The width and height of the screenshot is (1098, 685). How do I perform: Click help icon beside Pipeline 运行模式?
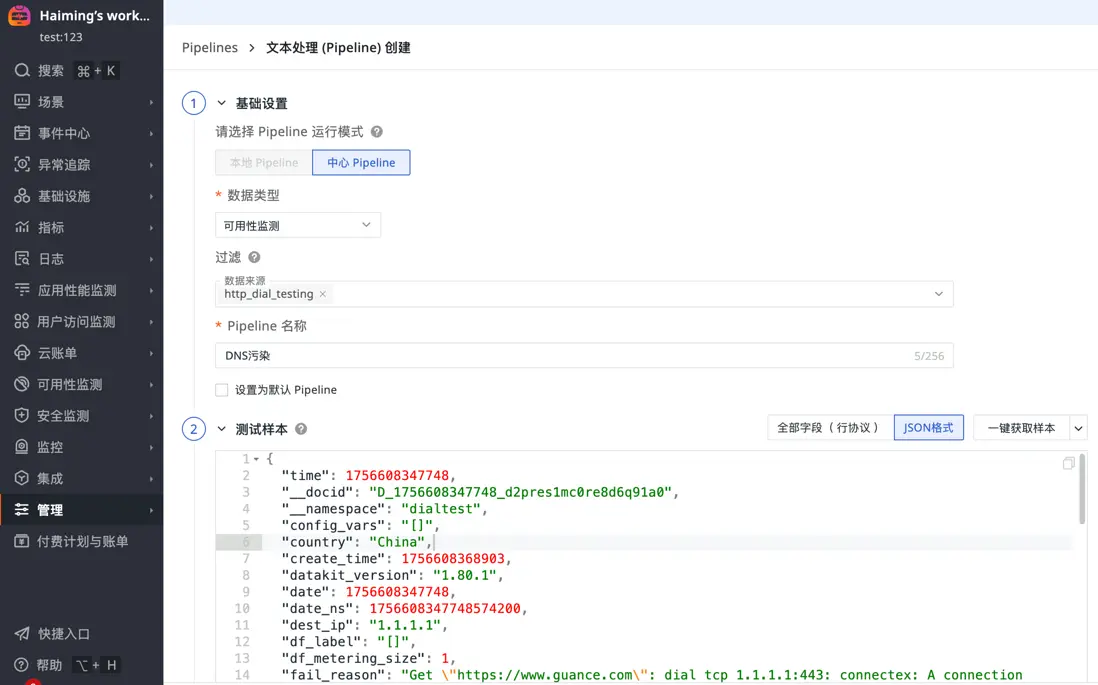tap(377, 132)
